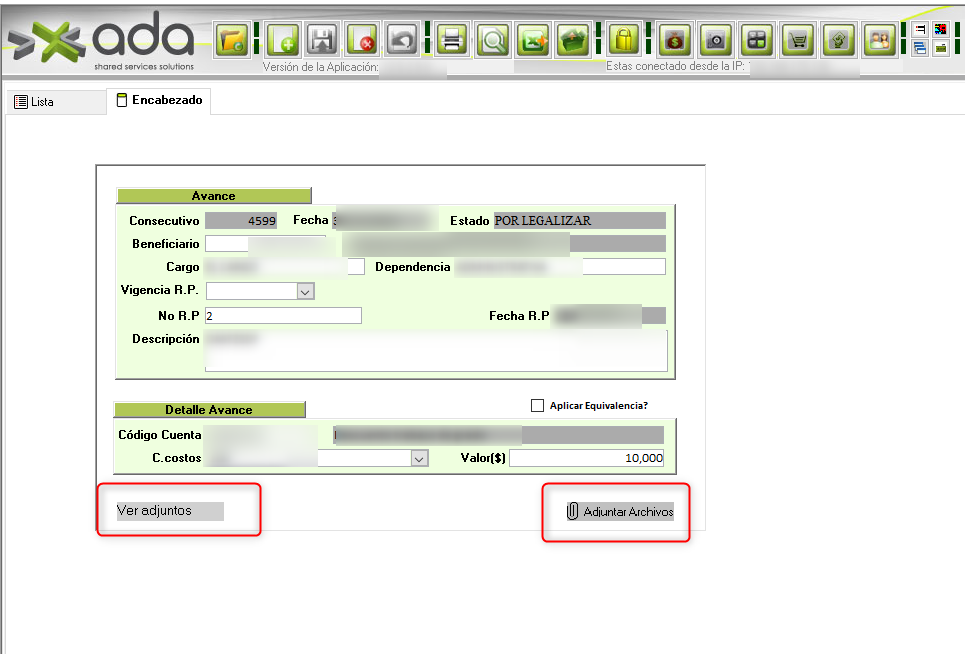
Task: Click the money bag icon
Action: point(675,40)
